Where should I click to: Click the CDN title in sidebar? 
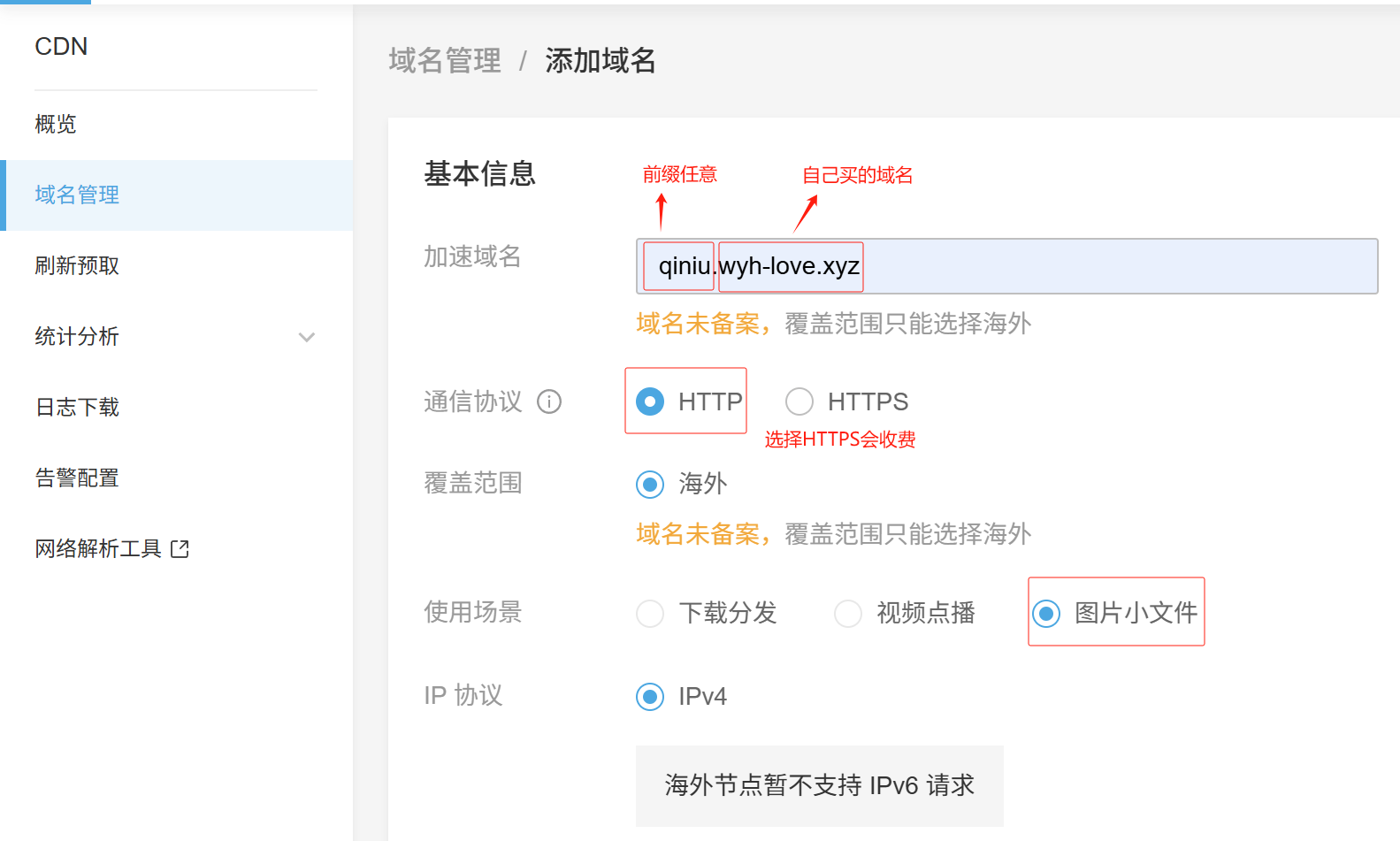tap(61, 47)
